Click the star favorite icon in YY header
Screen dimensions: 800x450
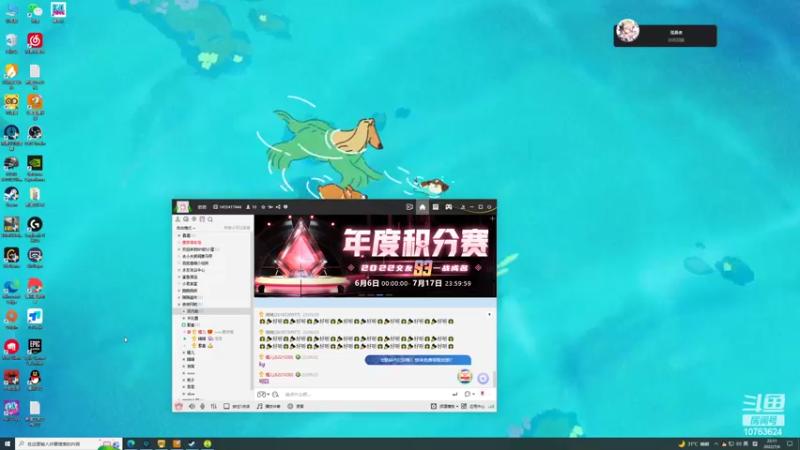263,207
